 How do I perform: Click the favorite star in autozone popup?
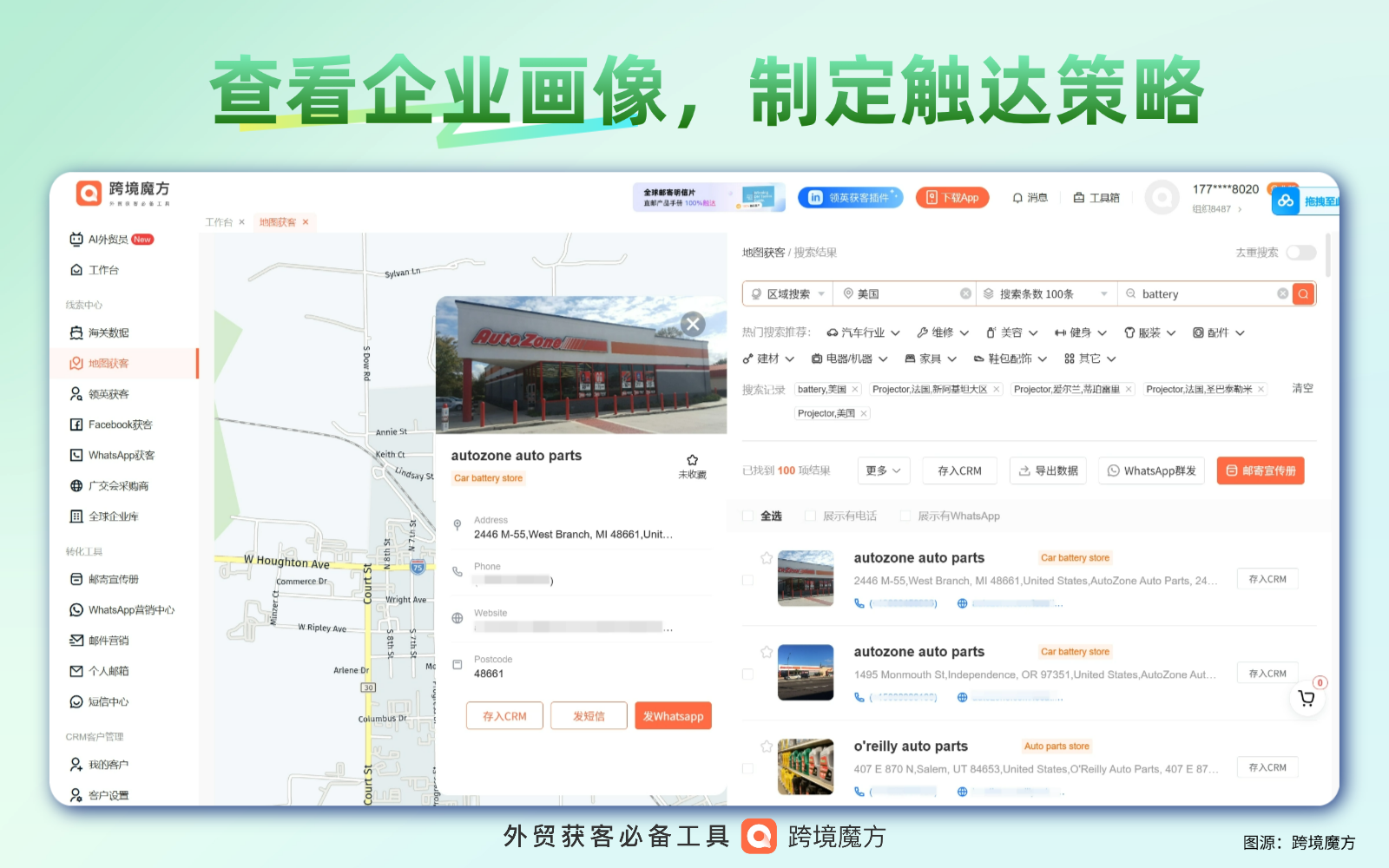click(x=692, y=460)
